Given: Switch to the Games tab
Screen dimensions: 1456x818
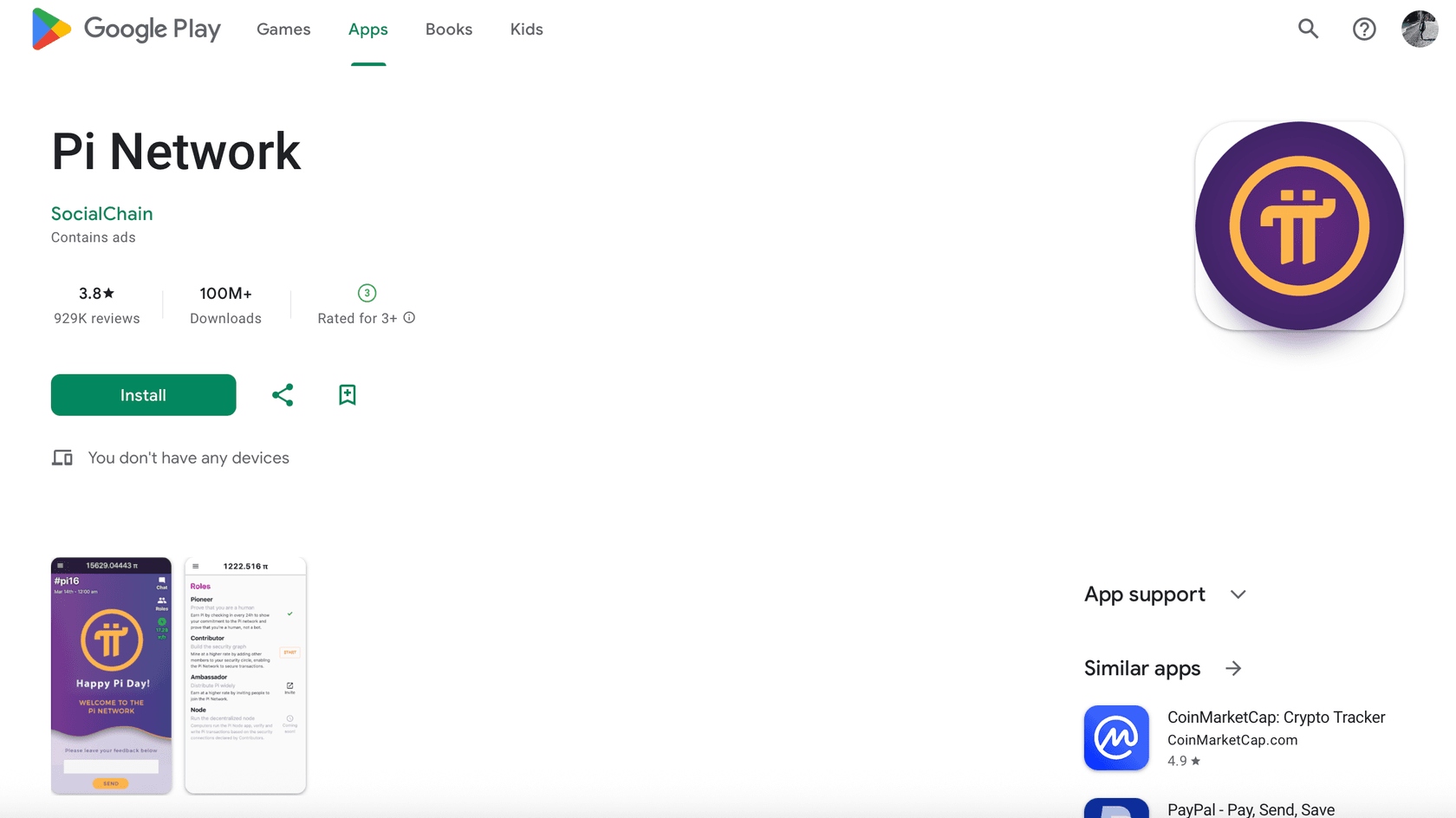Looking at the screenshot, I should [x=283, y=29].
